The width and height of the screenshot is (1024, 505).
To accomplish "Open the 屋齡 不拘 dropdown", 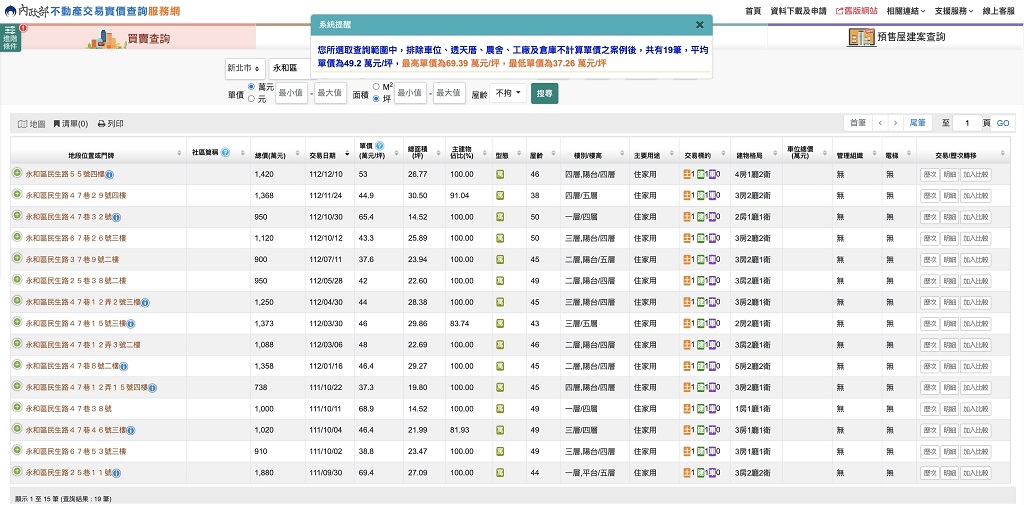I will tap(508, 93).
